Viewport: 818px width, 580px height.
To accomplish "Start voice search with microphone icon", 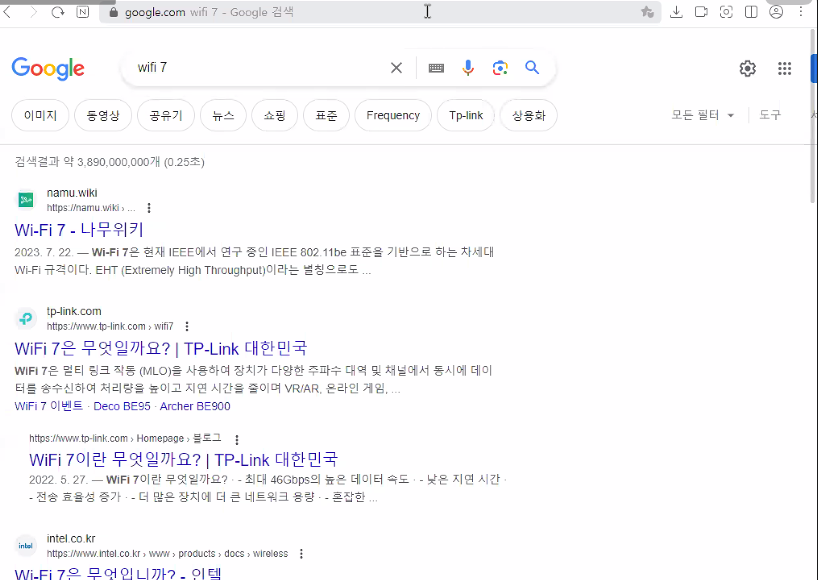I will (468, 68).
